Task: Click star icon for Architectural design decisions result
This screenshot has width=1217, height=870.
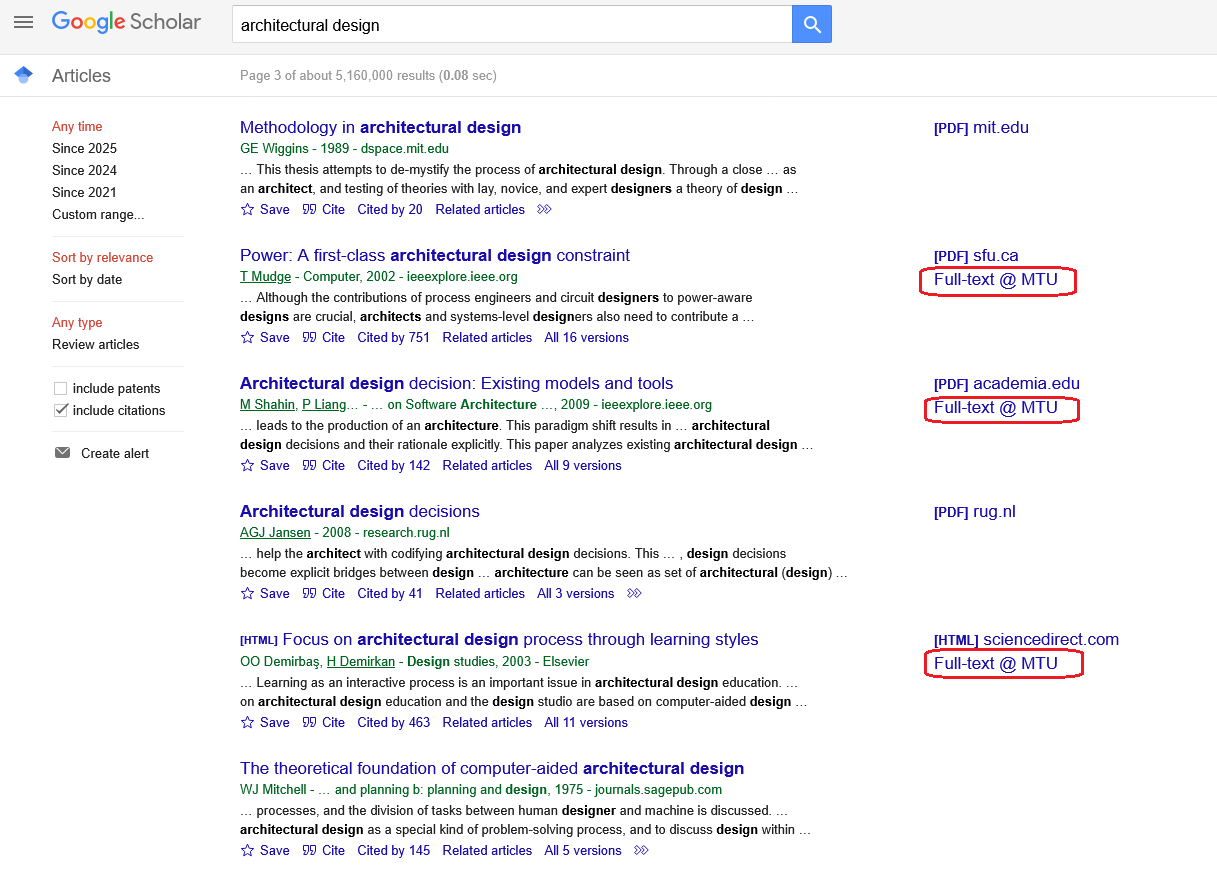Action: point(247,593)
